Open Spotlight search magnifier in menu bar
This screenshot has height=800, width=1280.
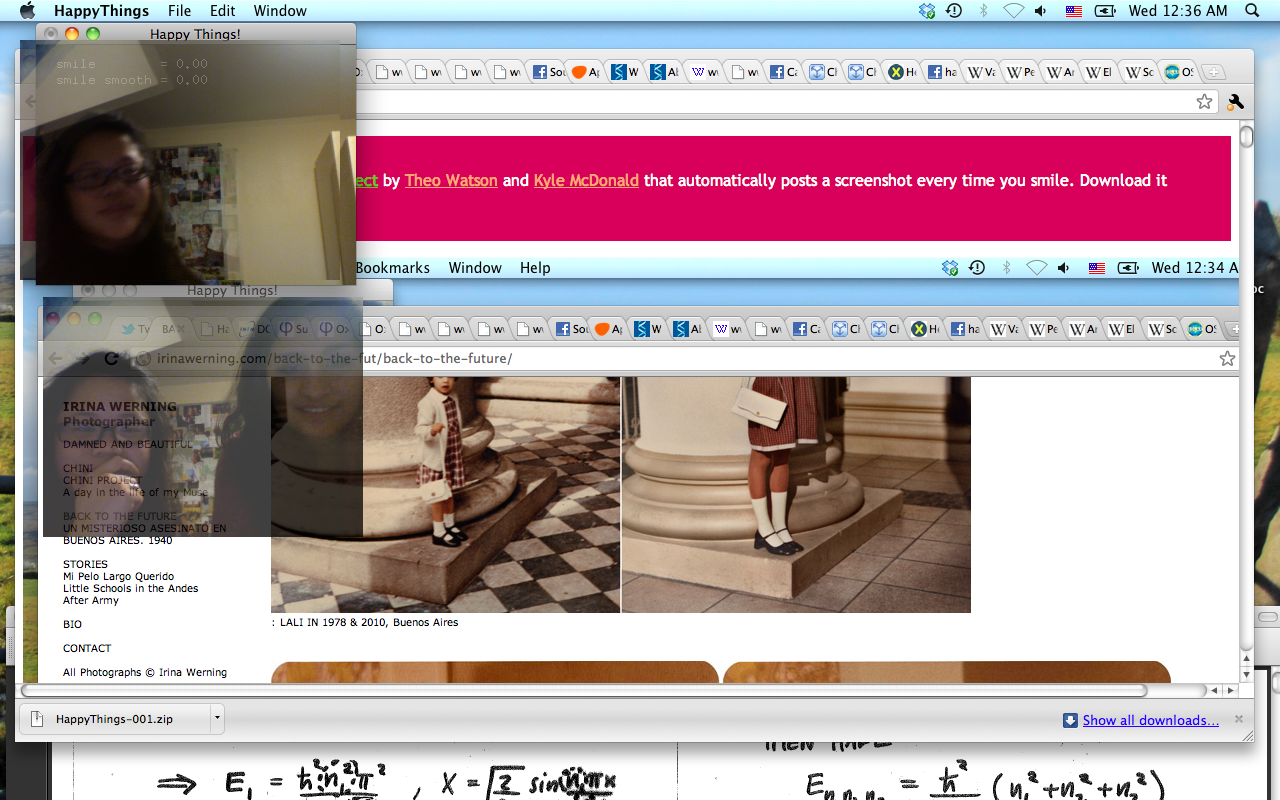(1252, 11)
